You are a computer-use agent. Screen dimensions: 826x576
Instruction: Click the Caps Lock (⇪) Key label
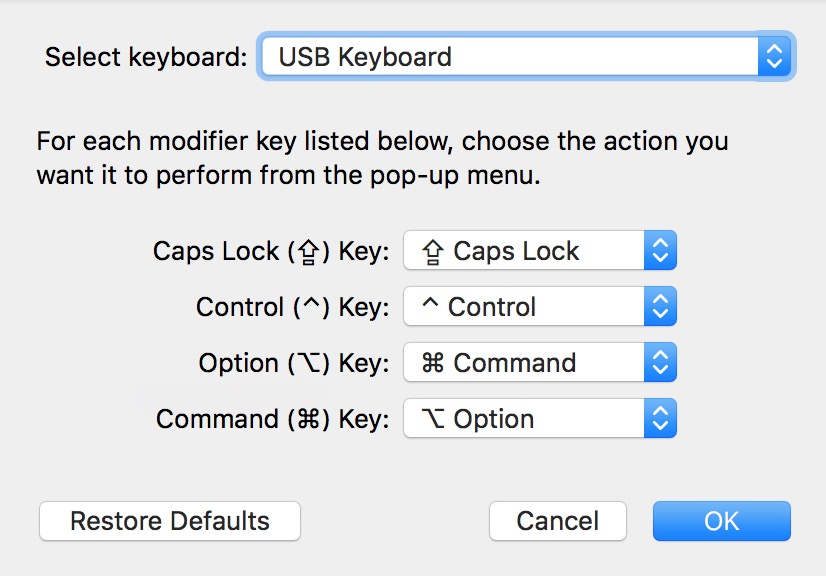click(x=270, y=251)
